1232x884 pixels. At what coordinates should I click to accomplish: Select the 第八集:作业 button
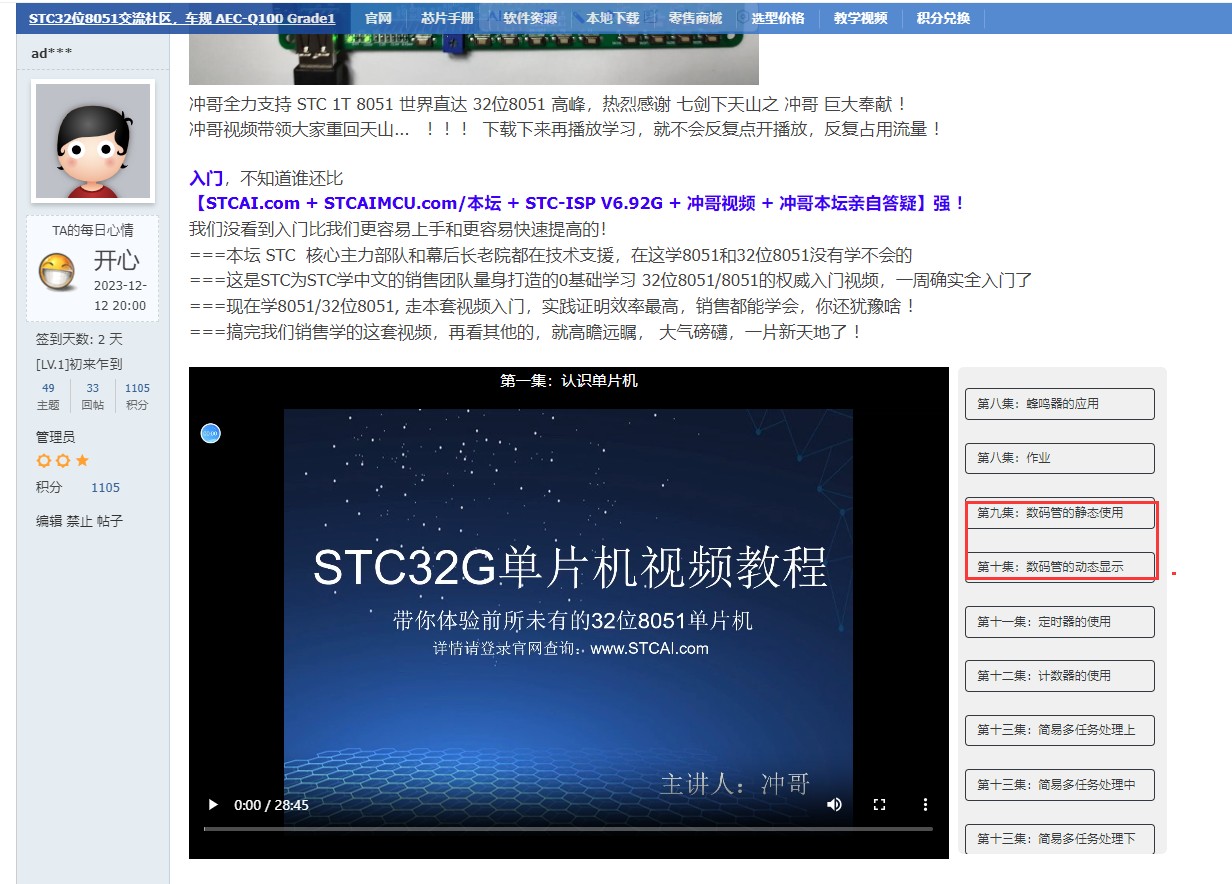[x=1060, y=458]
